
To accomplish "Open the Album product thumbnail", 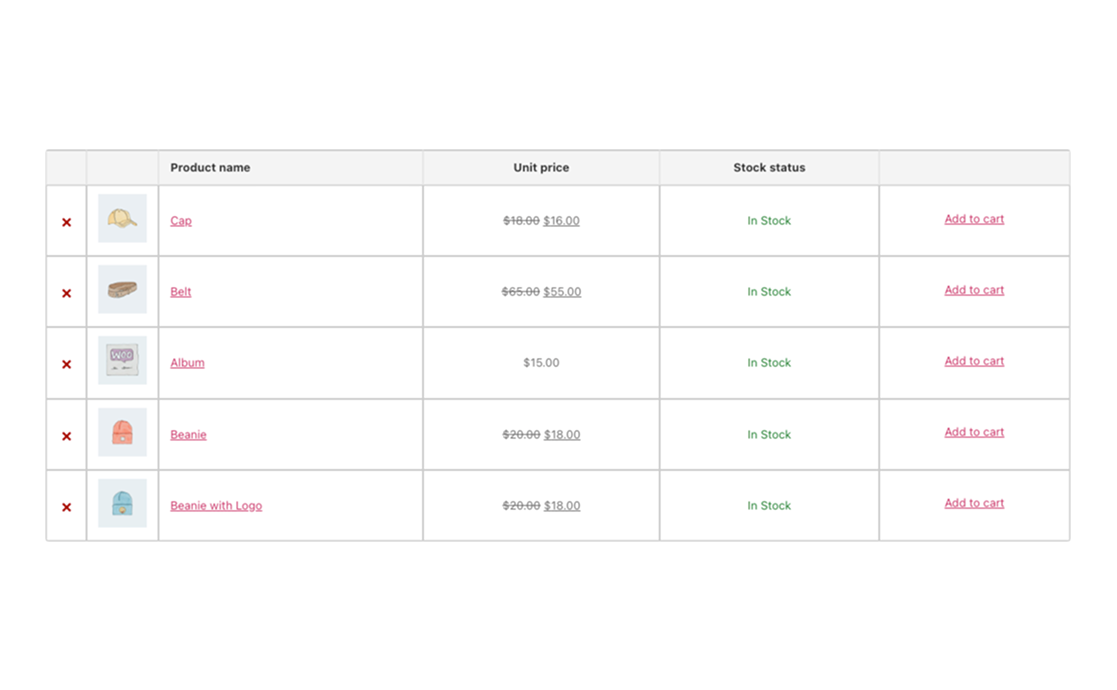I will pos(122,361).
